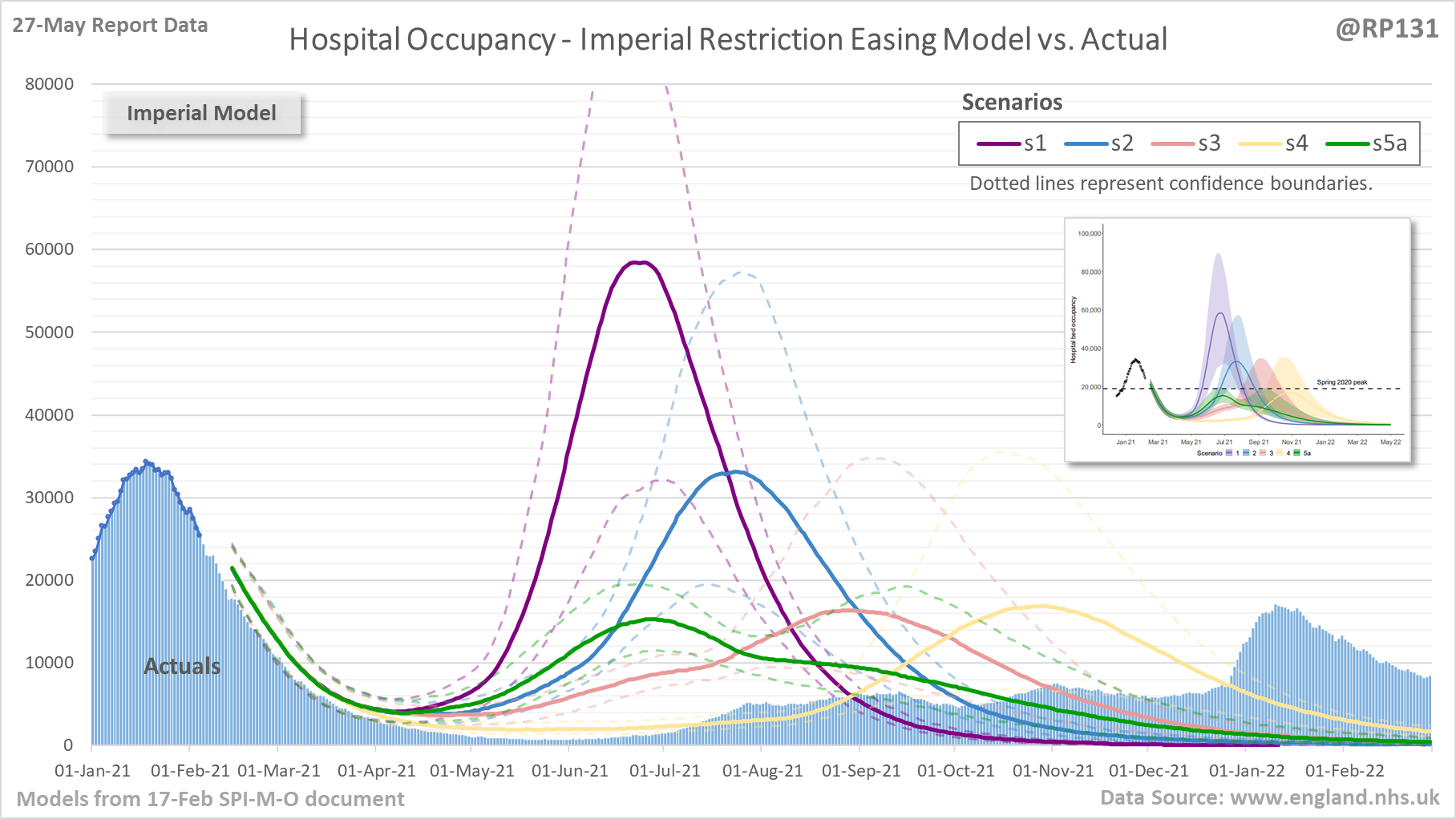Select the s3 pink legend line

point(1174,144)
